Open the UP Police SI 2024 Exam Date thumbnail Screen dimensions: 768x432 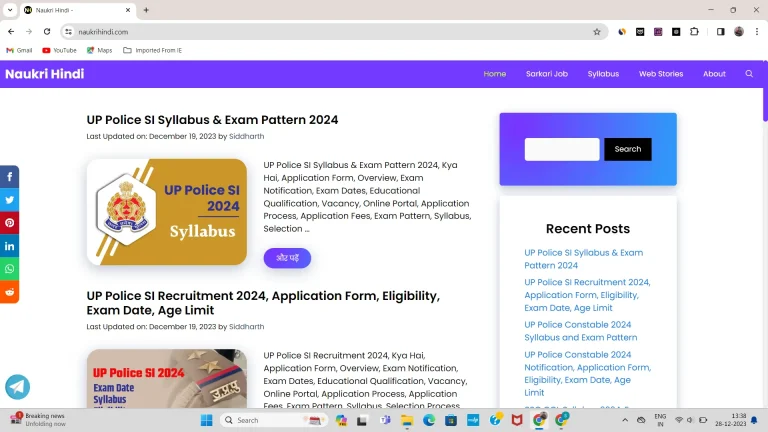(167, 378)
